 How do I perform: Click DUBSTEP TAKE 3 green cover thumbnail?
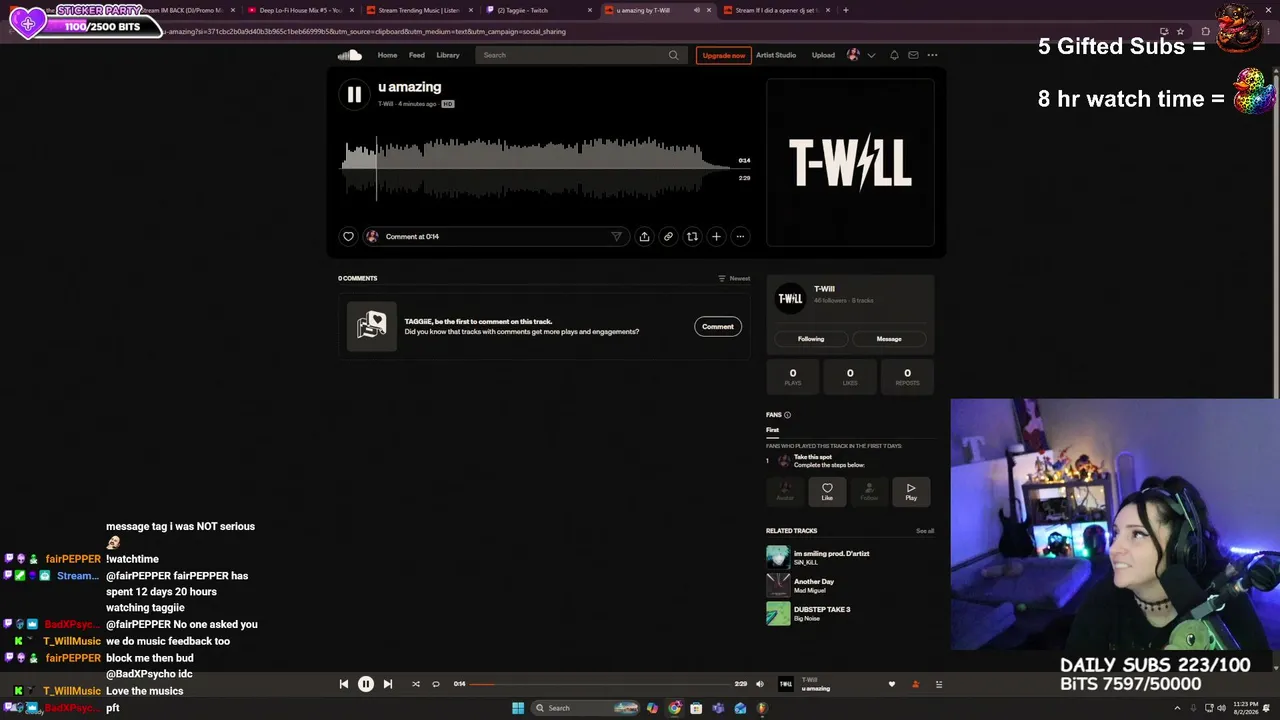click(x=778, y=613)
